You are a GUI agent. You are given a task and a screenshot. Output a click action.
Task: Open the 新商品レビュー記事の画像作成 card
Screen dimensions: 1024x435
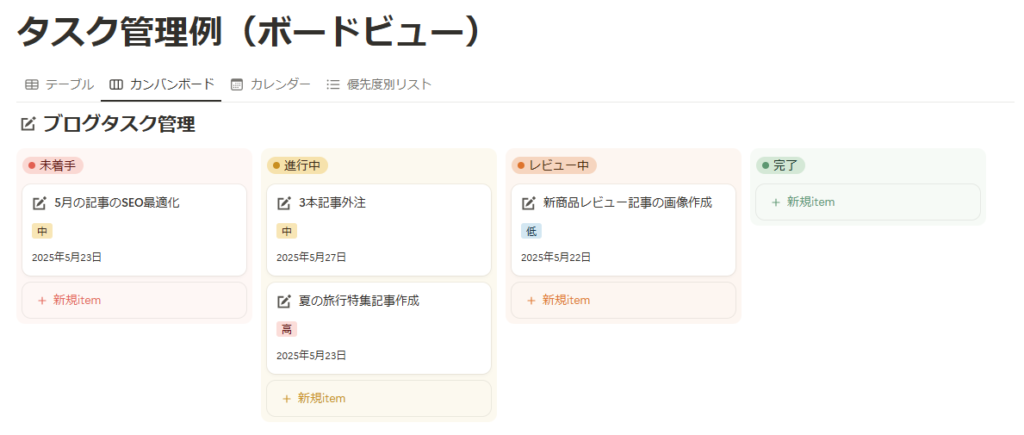(x=623, y=230)
